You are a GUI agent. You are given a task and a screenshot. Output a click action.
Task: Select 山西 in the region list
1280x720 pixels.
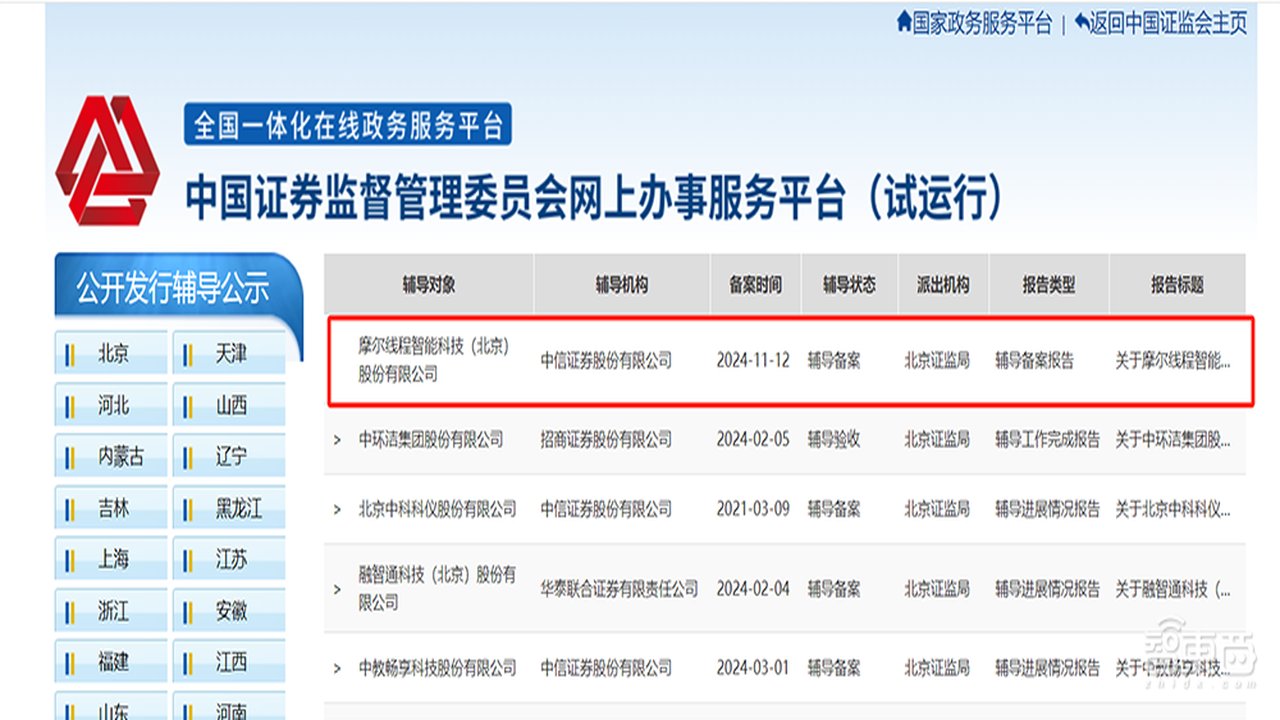(229, 406)
